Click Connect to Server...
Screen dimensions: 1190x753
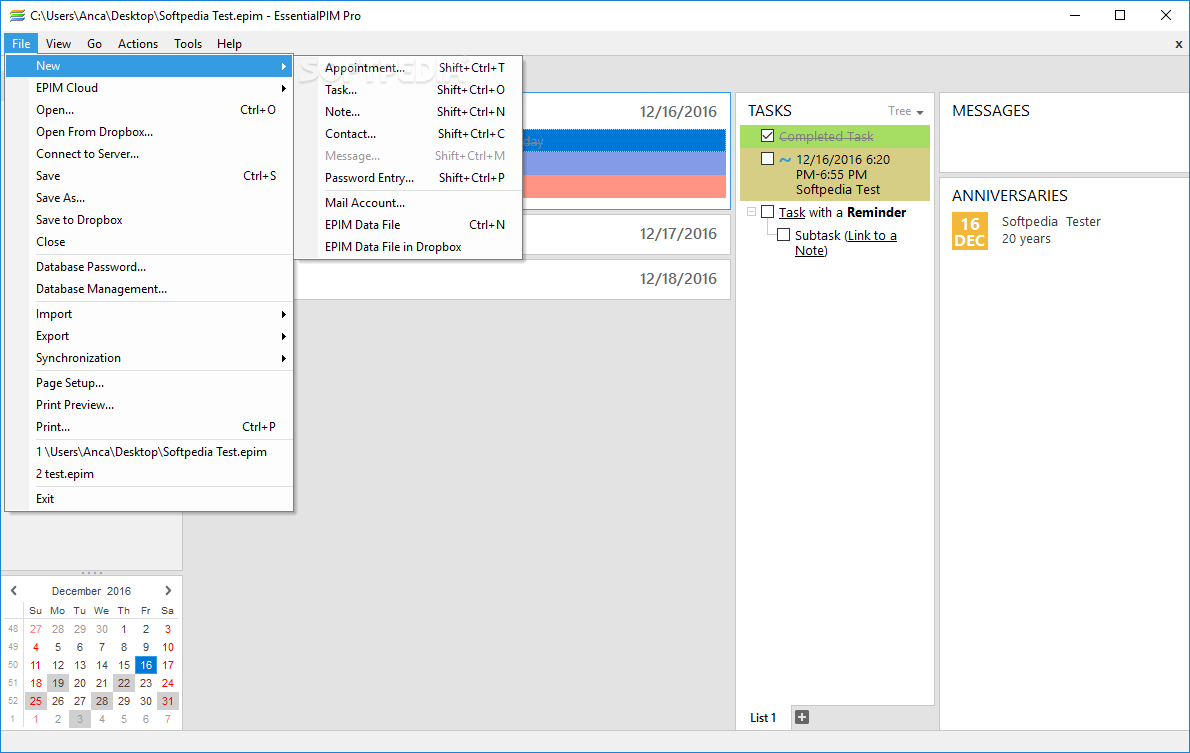point(150,154)
